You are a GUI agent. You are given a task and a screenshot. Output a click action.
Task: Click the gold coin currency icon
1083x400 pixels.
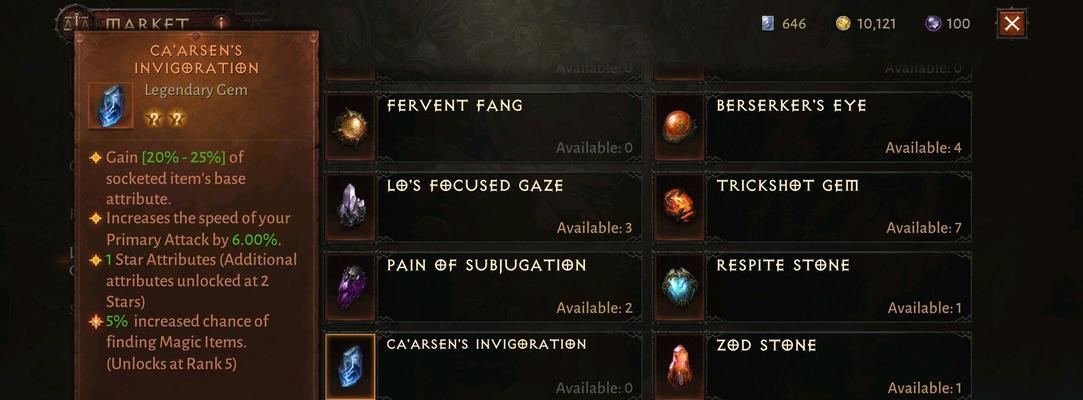[x=843, y=23]
